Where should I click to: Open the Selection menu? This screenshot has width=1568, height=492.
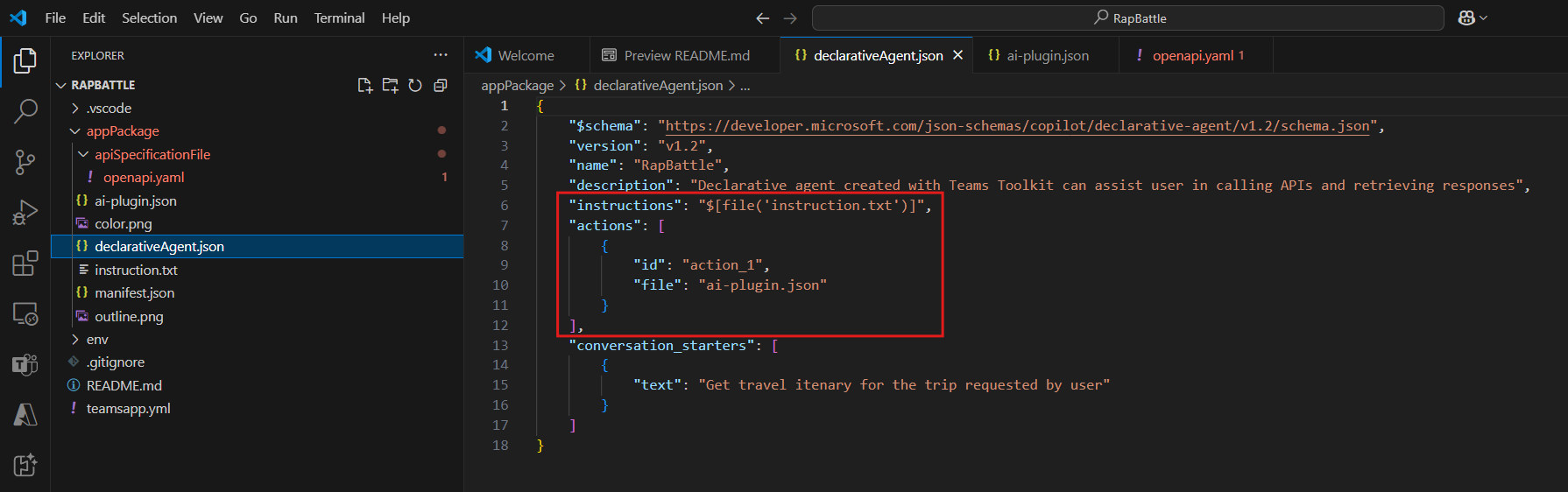point(149,18)
